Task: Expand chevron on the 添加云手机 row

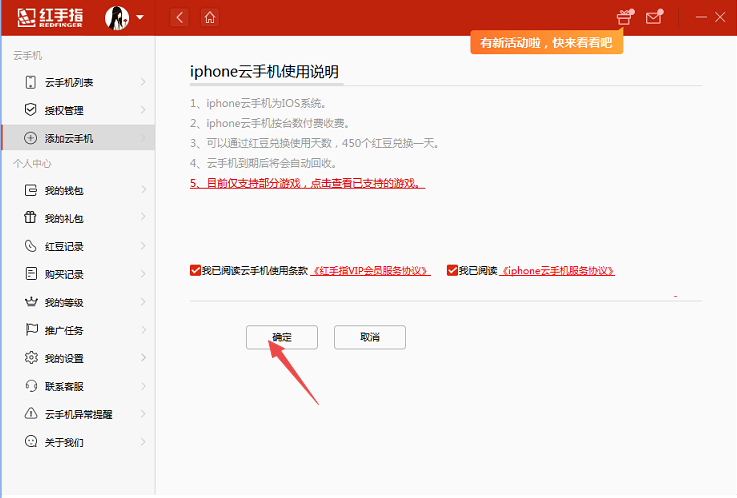Action: click(143, 138)
